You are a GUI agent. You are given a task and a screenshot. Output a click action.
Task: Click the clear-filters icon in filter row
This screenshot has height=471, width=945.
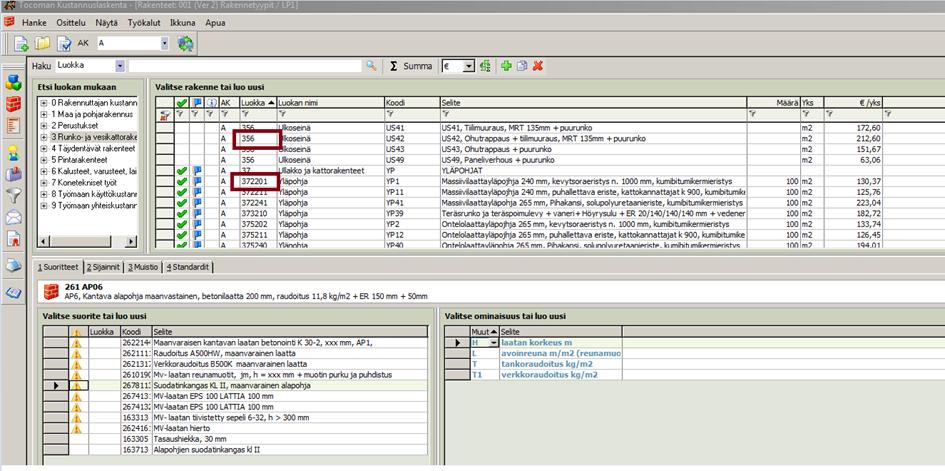(x=164, y=114)
